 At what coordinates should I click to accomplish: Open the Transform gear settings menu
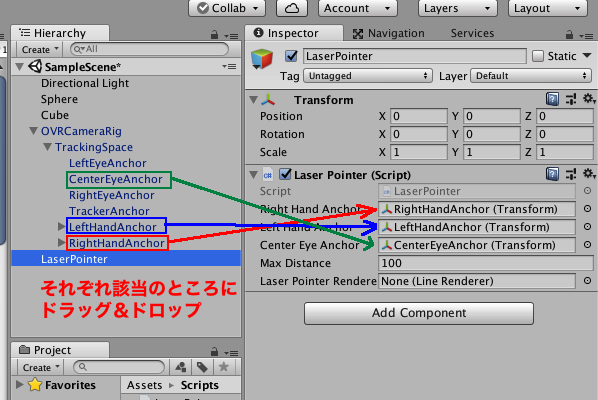click(588, 99)
